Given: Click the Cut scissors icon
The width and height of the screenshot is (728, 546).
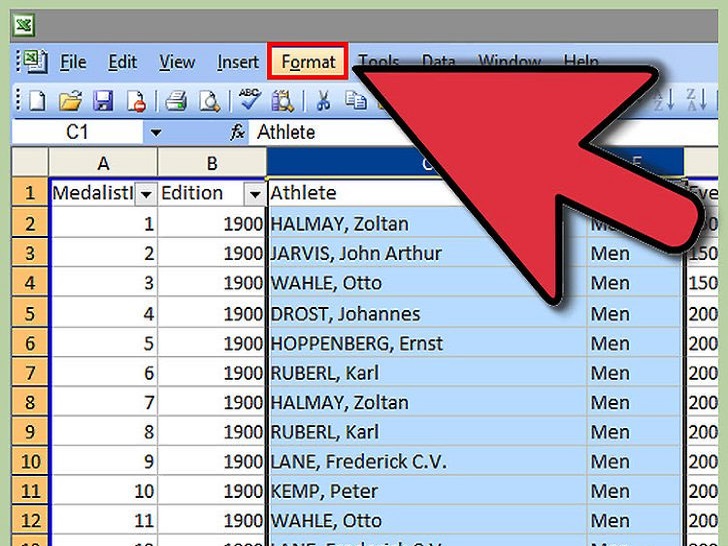Looking at the screenshot, I should point(323,99).
